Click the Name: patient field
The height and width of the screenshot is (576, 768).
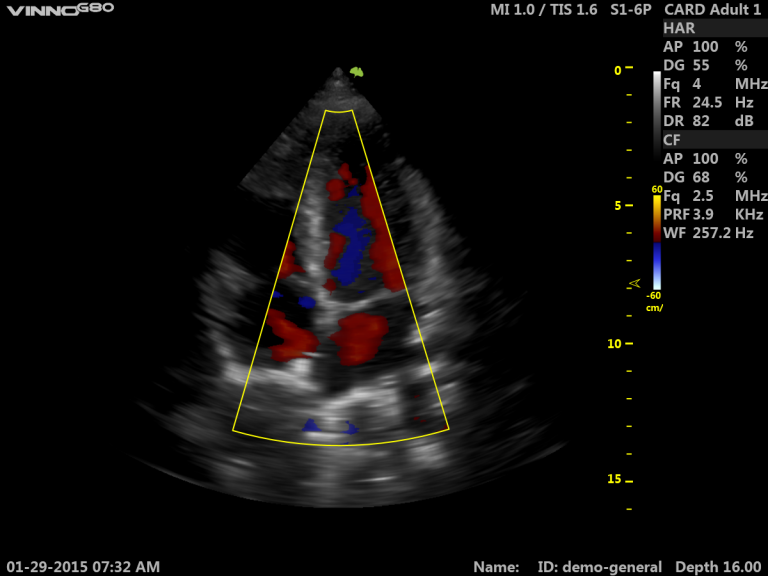pyautogui.click(x=496, y=567)
